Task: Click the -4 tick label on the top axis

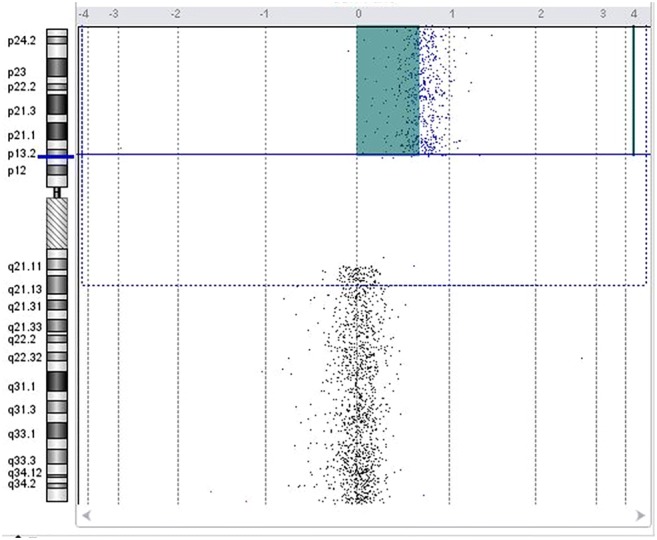Action: (84, 14)
